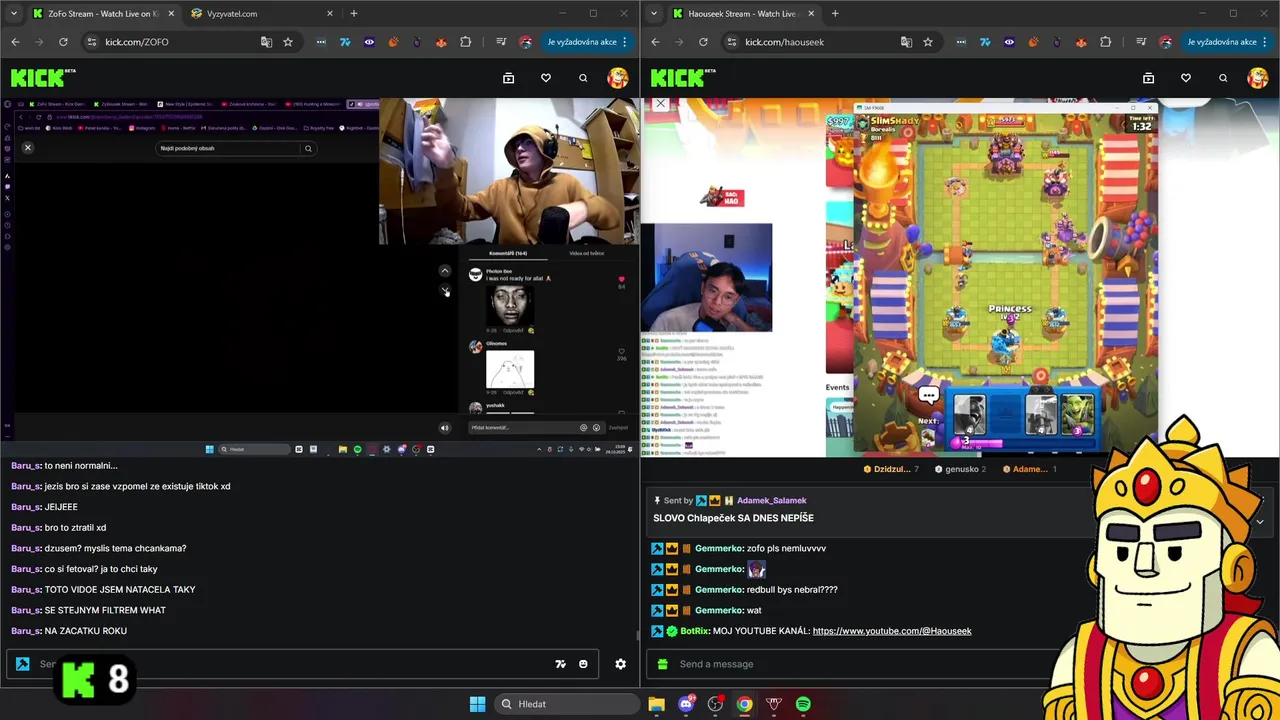Screen dimensions: 1280x720
Task: Open tab search dropdown in Haouseek window
Action: (653, 14)
